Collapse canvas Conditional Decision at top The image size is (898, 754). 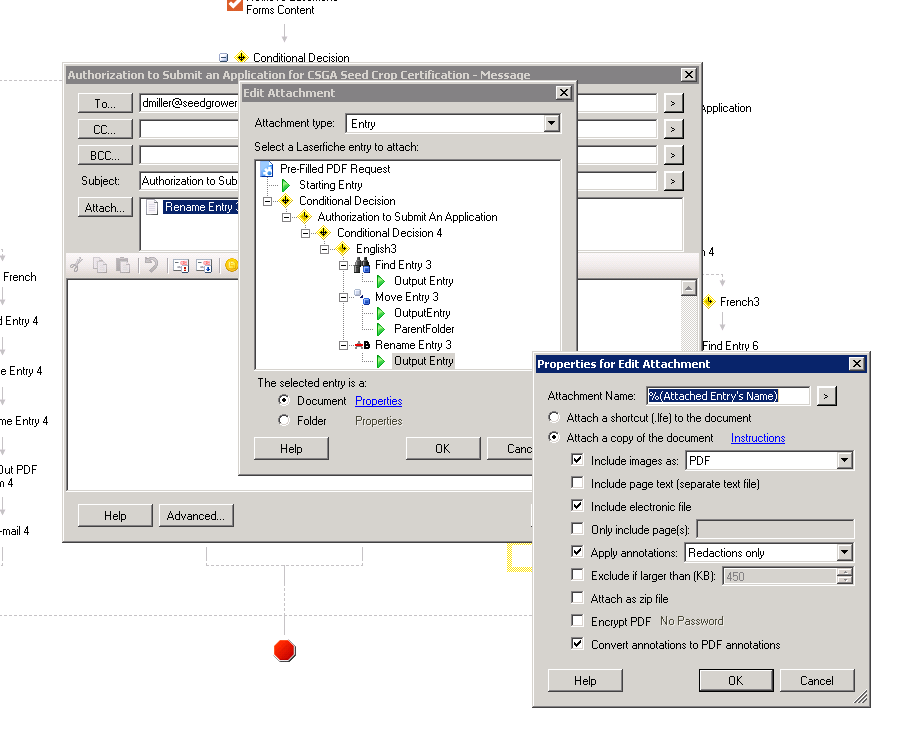click(x=223, y=57)
